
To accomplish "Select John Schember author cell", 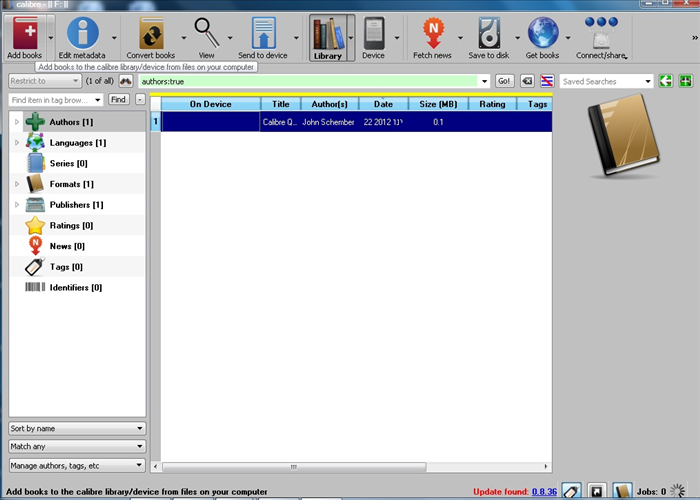I will (x=329, y=122).
